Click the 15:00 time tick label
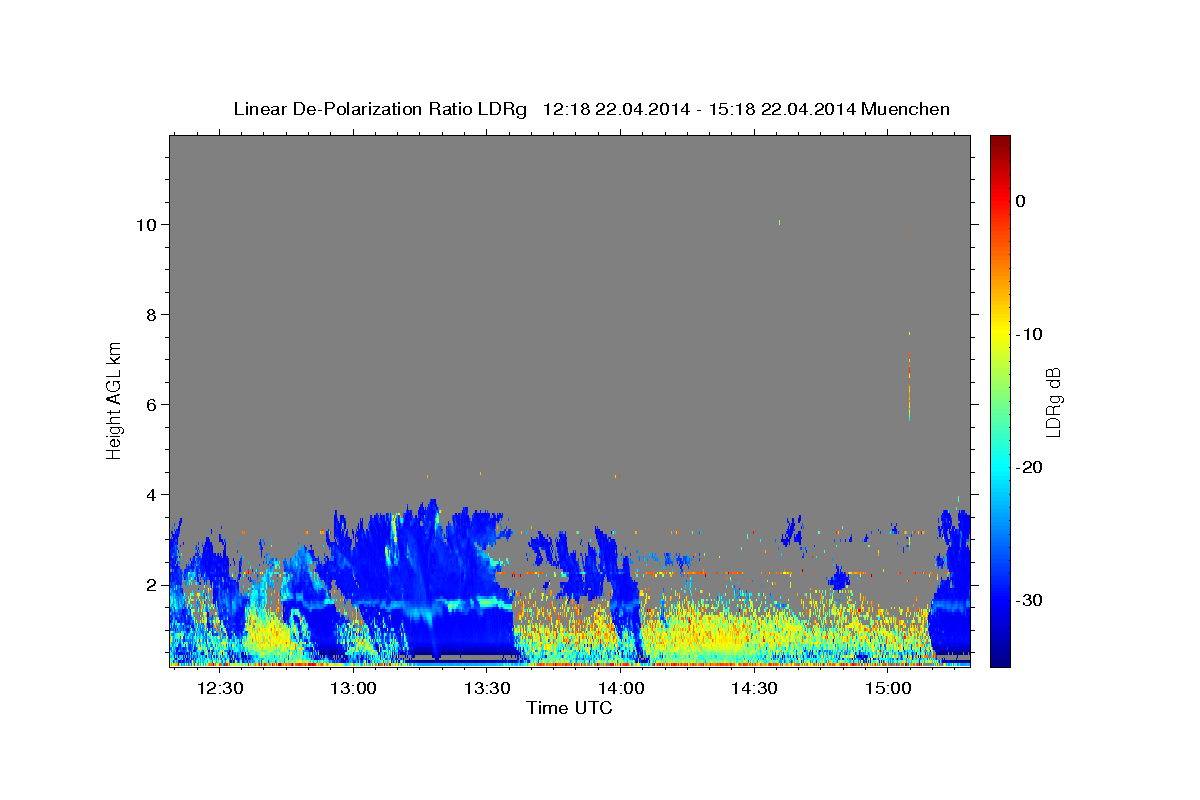 point(888,688)
